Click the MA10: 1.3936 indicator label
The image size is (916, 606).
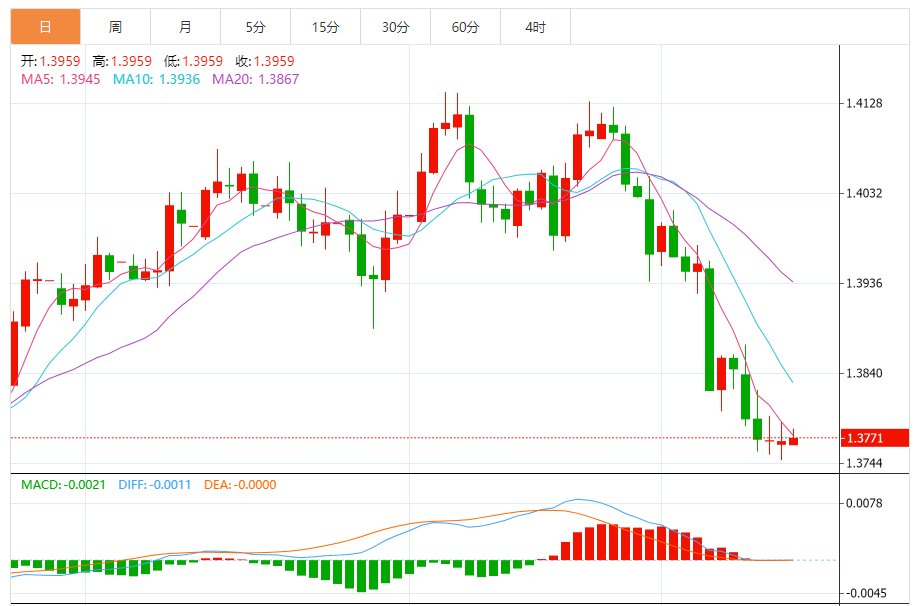click(x=156, y=79)
